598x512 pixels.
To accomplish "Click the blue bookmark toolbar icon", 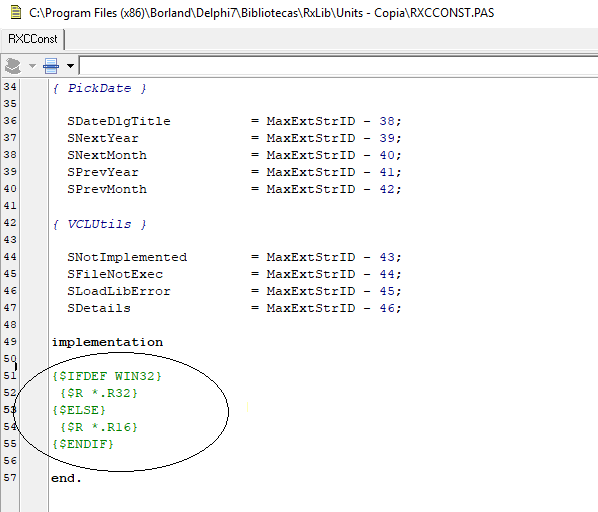I will tap(51, 66).
